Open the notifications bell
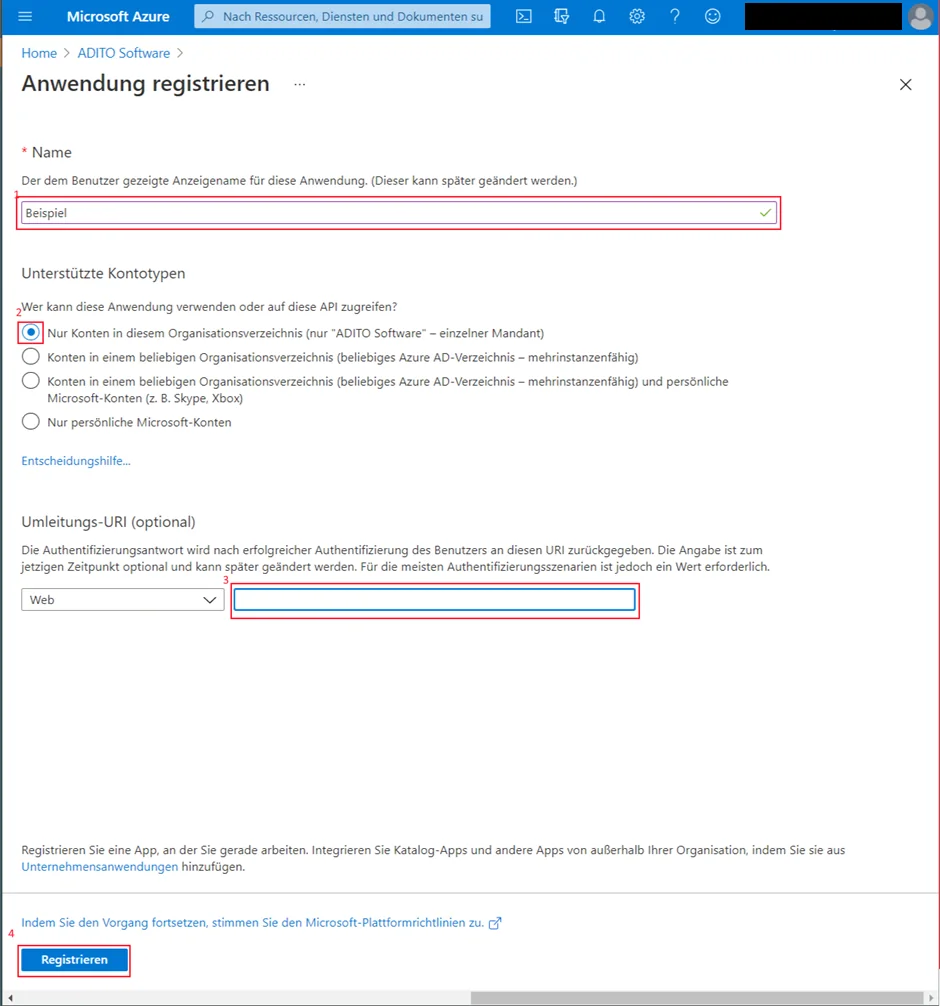Viewport: 940px width, 1006px height. [599, 16]
